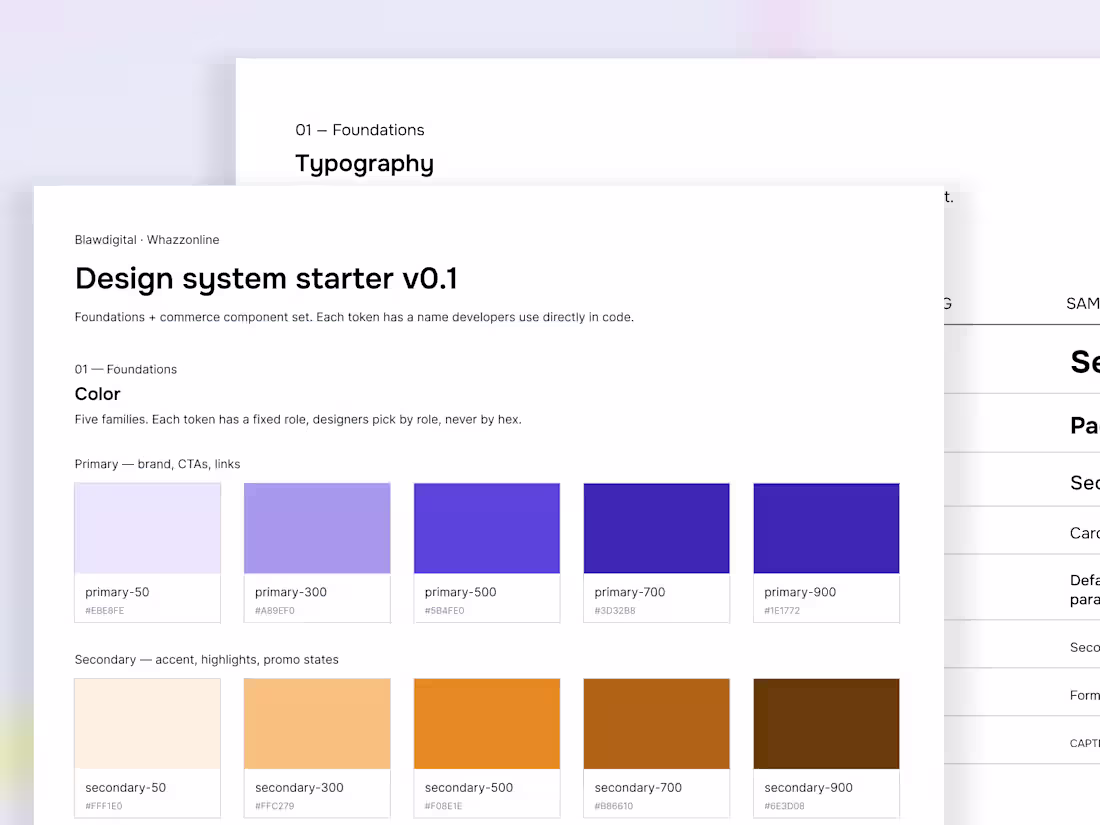Click the hex value under primary-50
Screen dimensions: 1100x825
pos(105,611)
